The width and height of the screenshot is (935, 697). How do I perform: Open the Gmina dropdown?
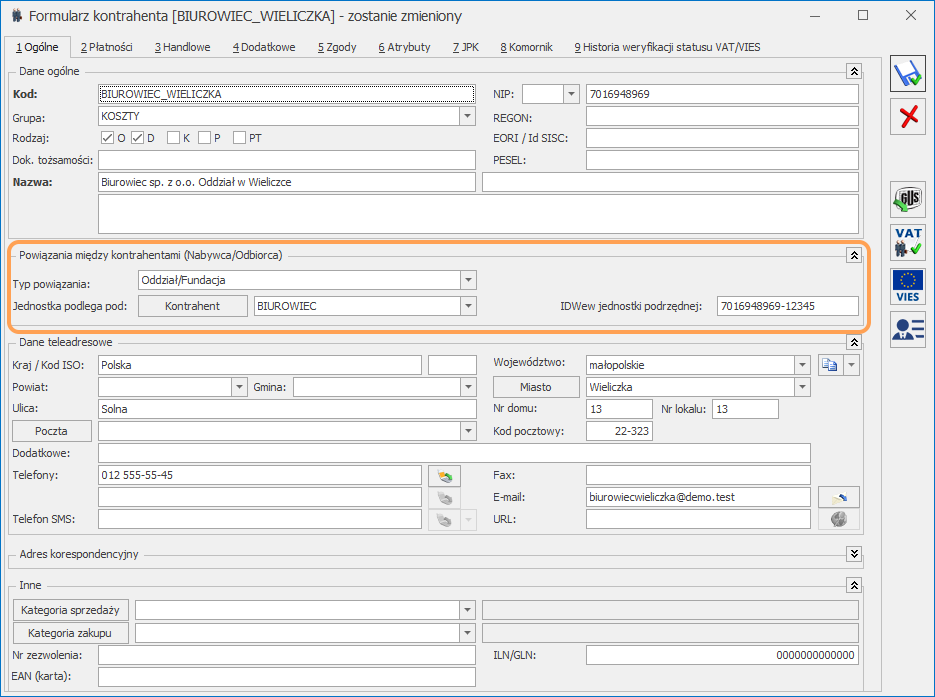pyautogui.click(x=469, y=387)
